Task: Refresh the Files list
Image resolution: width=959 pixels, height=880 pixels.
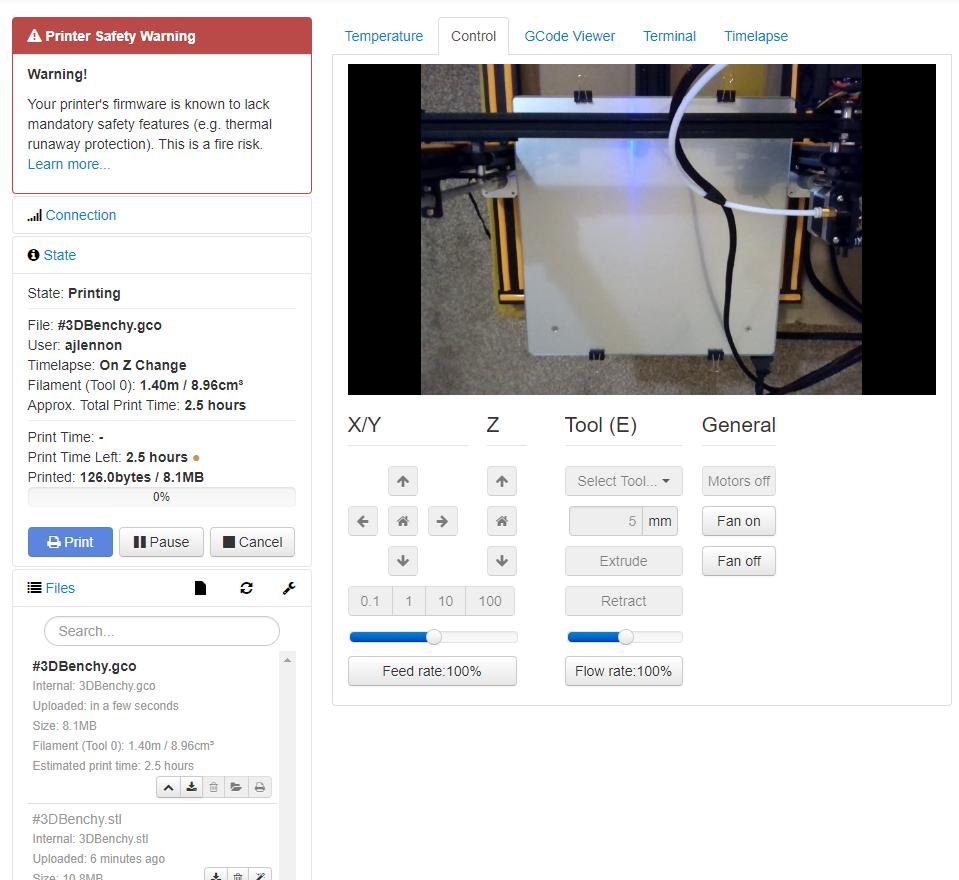Action: (246, 588)
